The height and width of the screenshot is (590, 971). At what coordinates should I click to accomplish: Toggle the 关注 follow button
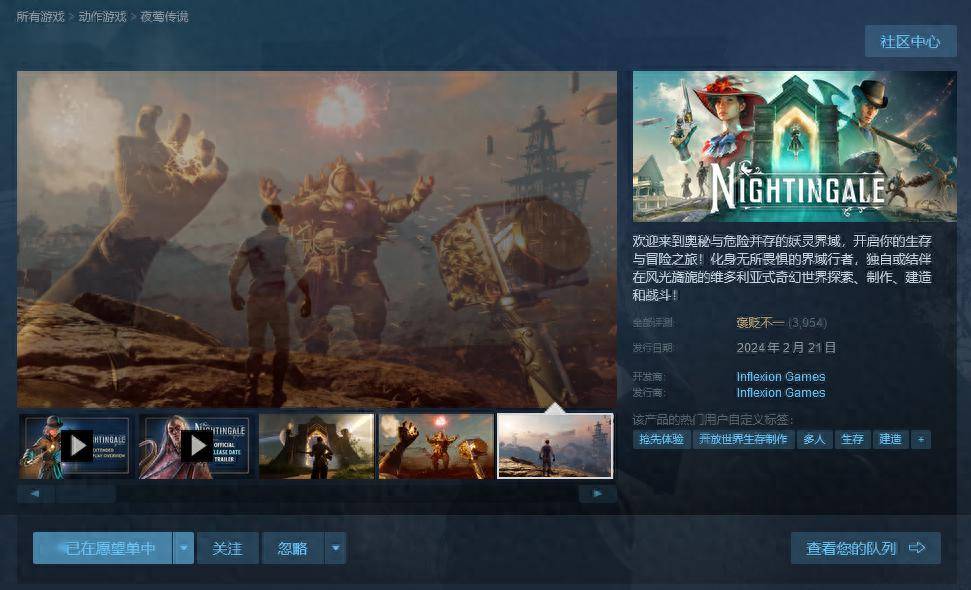click(228, 548)
